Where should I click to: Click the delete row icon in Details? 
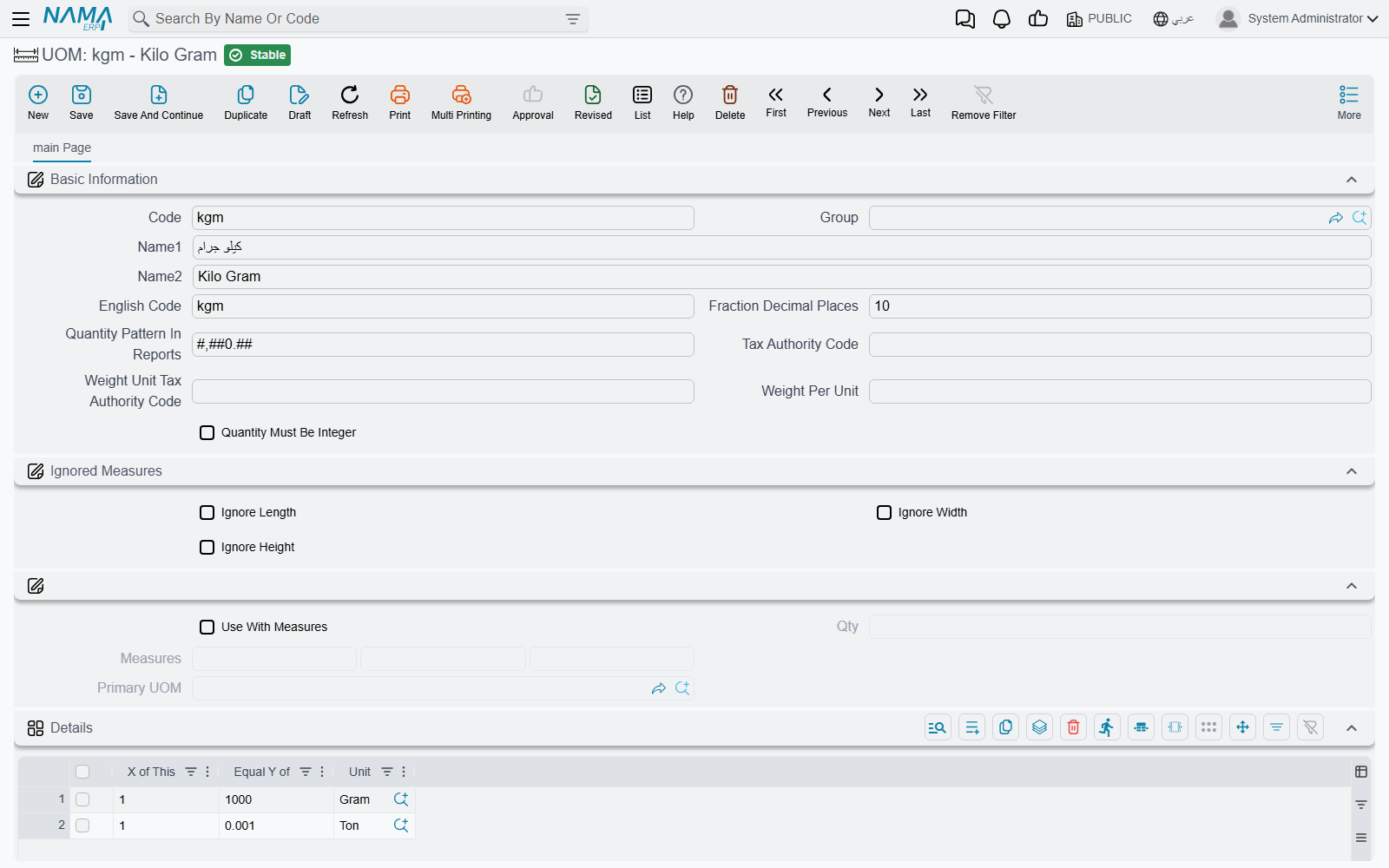point(1074,727)
